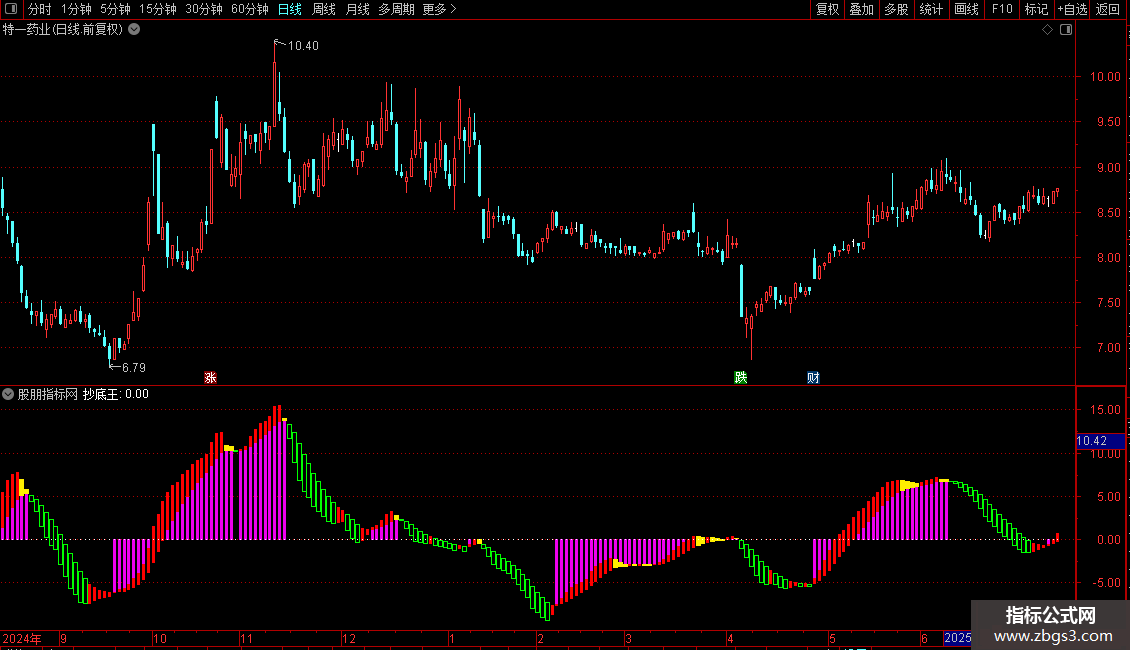Click the 股朋指标网 indicator name
Screen dimensions: 1130x650
coord(48,394)
